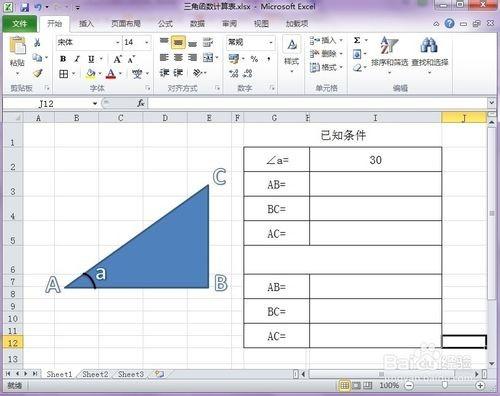Decrease font size with small A icon

131,59
